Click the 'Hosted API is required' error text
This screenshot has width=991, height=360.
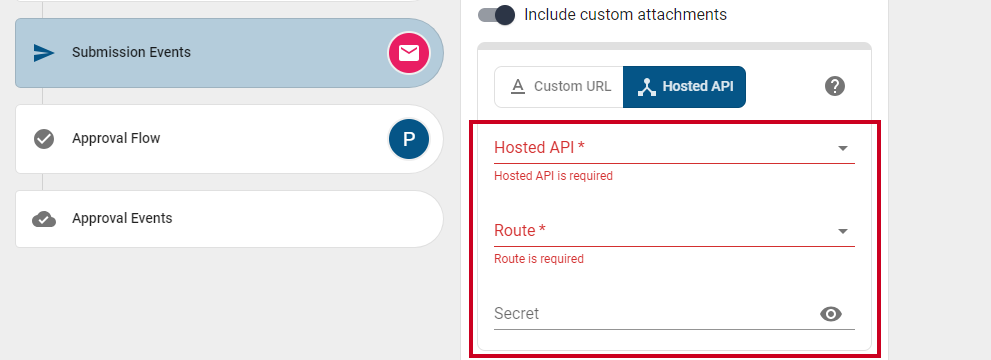[554, 176]
